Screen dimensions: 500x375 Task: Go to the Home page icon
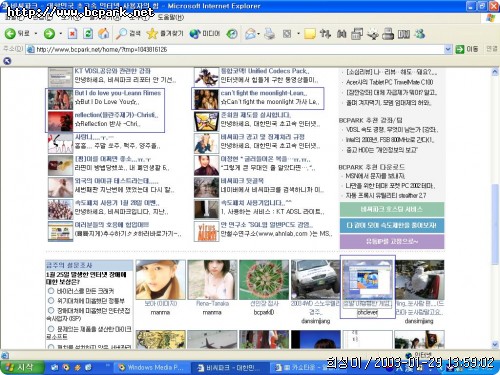tap(104, 33)
